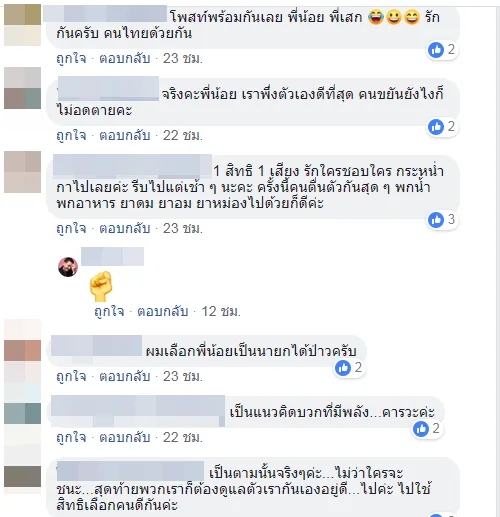Screen dimensions: 500x517
Task: Click ถูกใจ under the first comment
Action: click(x=71, y=58)
